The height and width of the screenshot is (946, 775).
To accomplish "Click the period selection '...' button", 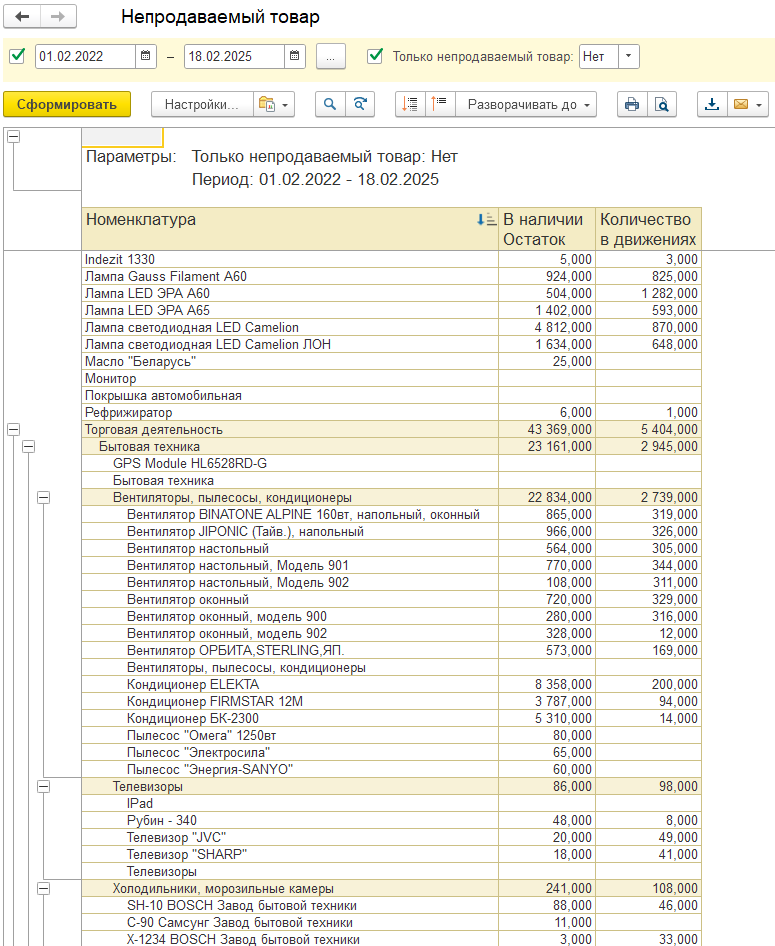I will click(x=331, y=56).
